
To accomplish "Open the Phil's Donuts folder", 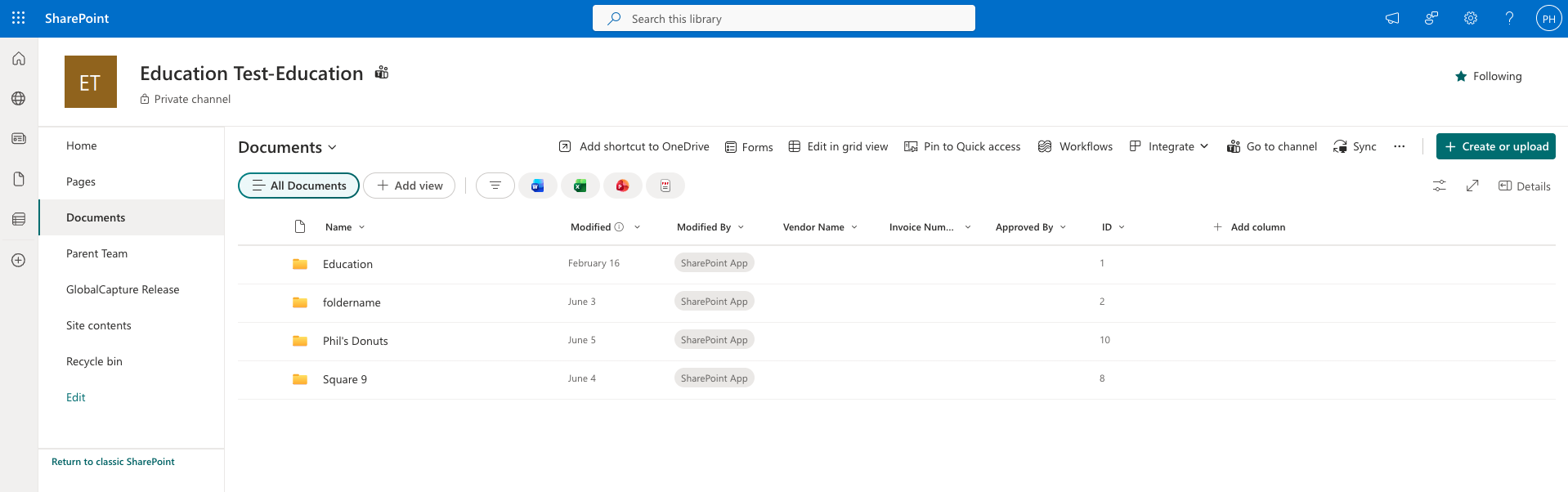I will (x=356, y=341).
